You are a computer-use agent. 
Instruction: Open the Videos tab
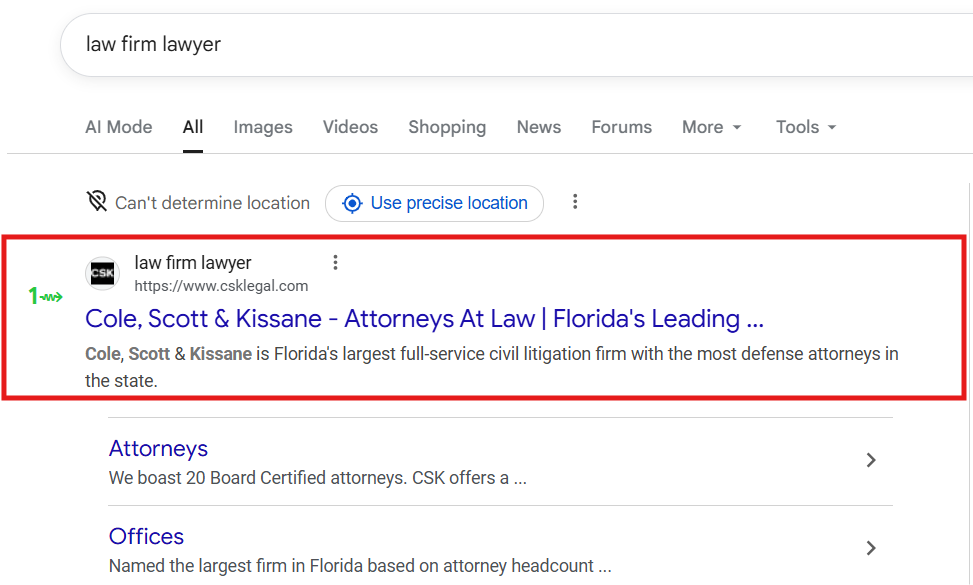click(x=350, y=127)
